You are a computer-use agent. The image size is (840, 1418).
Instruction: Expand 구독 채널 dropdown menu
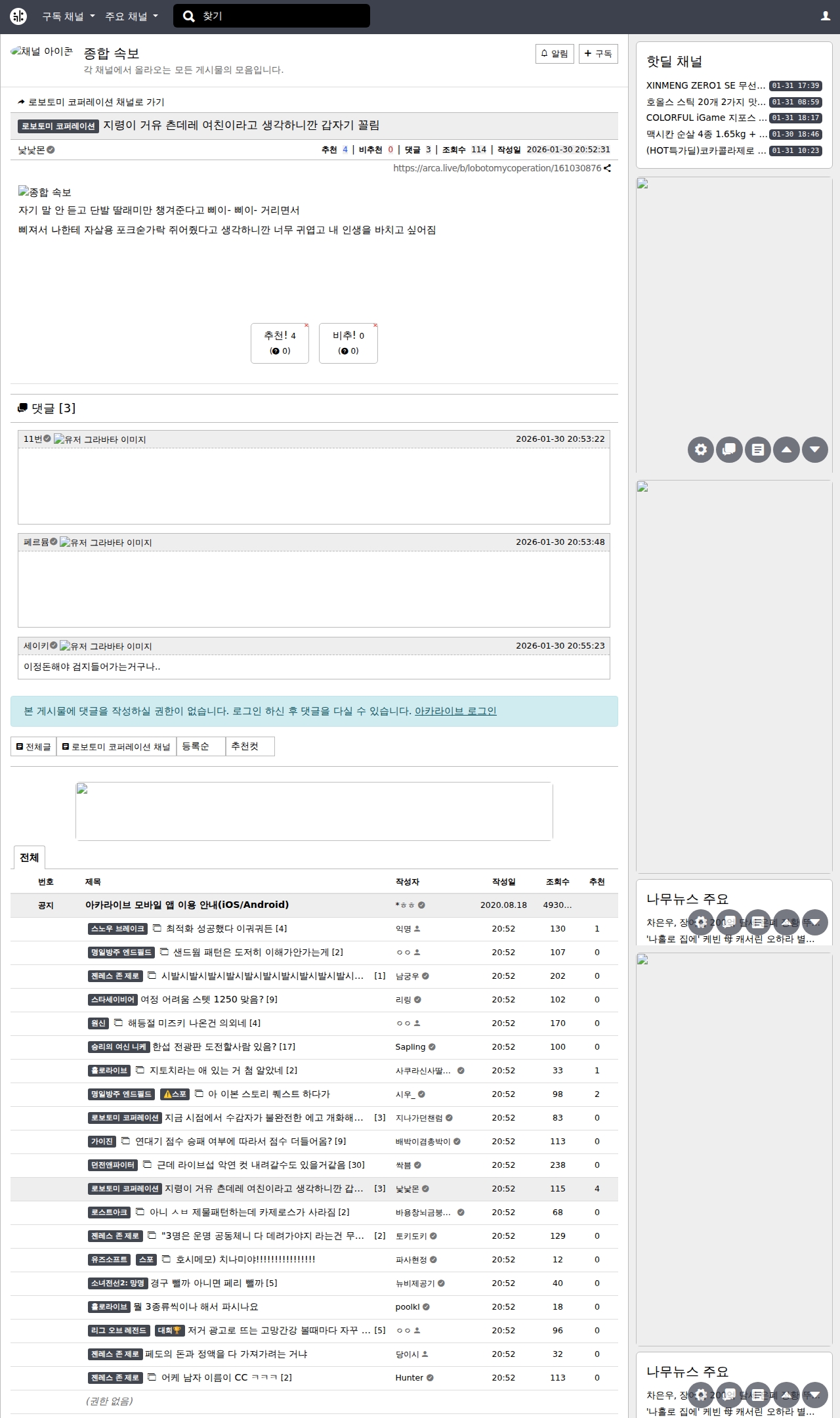(69, 16)
